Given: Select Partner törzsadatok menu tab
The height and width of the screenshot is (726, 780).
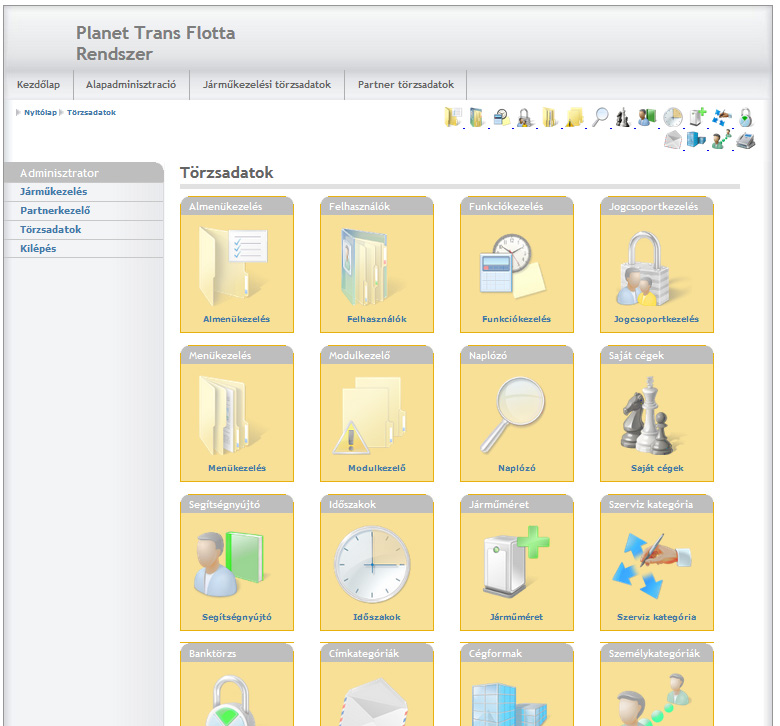Looking at the screenshot, I should coord(405,85).
